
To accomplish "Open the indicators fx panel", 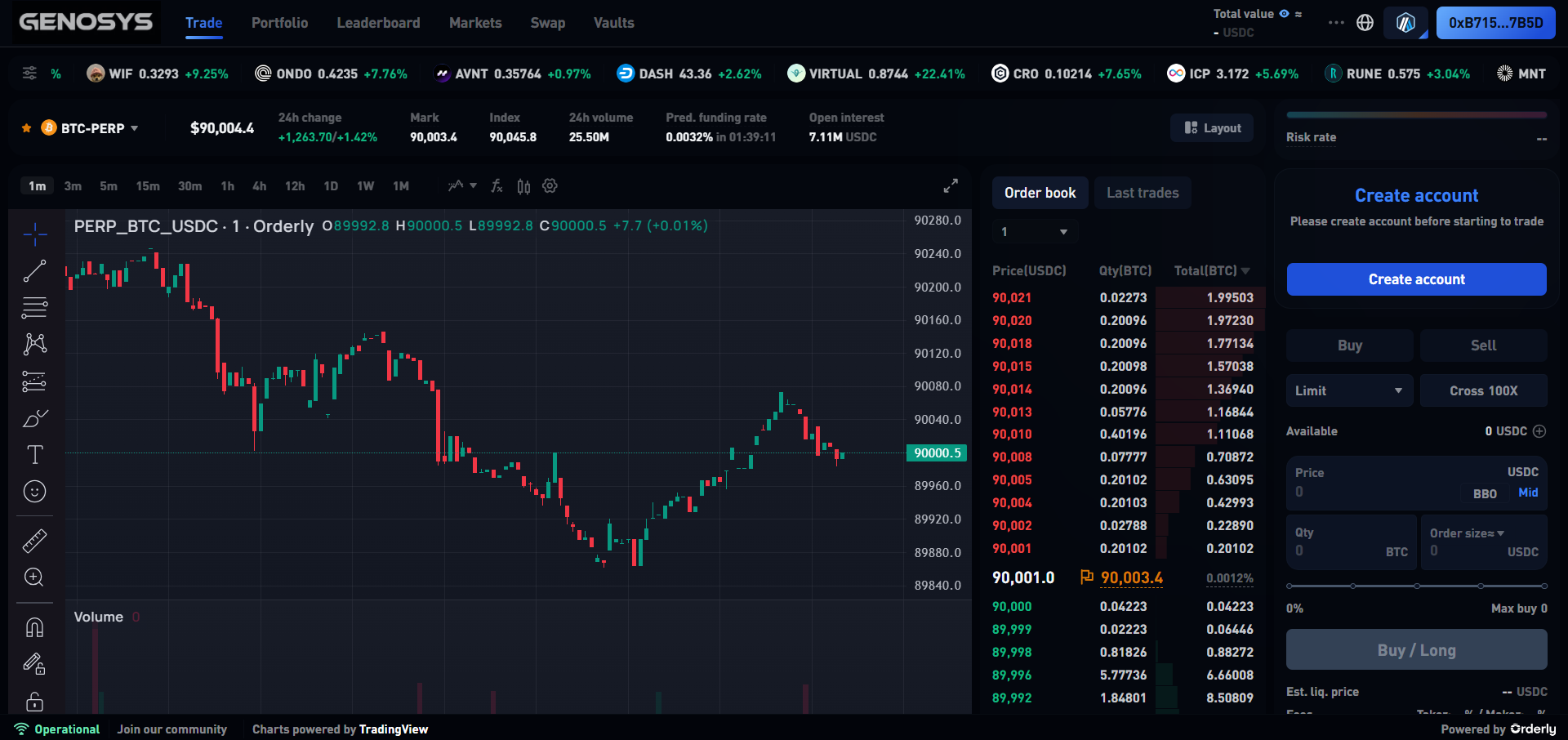I will 497,186.
